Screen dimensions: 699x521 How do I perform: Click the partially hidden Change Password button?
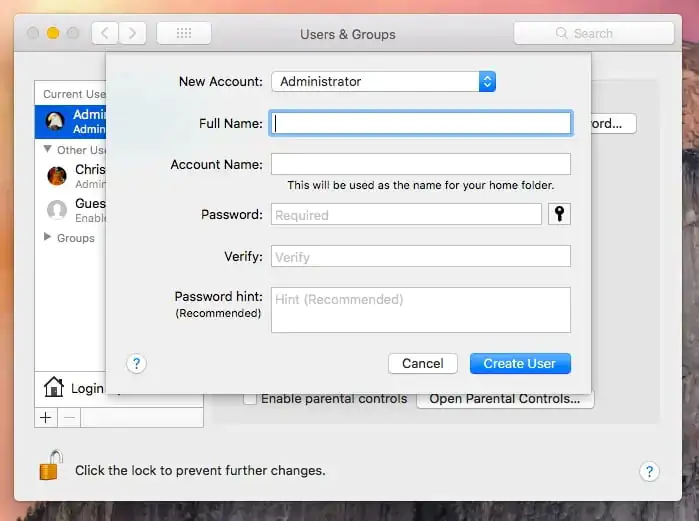613,123
